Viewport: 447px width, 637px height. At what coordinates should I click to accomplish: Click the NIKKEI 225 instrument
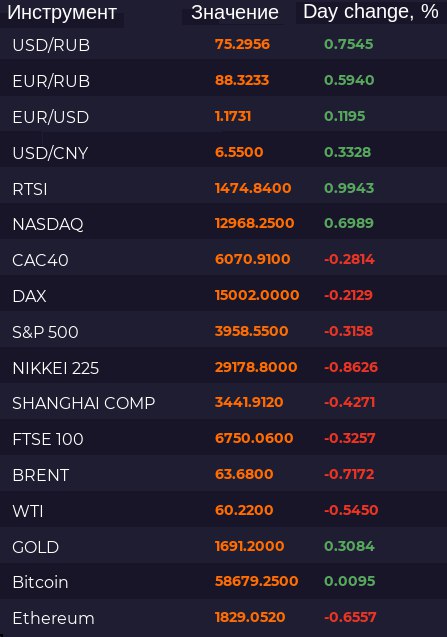[56, 368]
